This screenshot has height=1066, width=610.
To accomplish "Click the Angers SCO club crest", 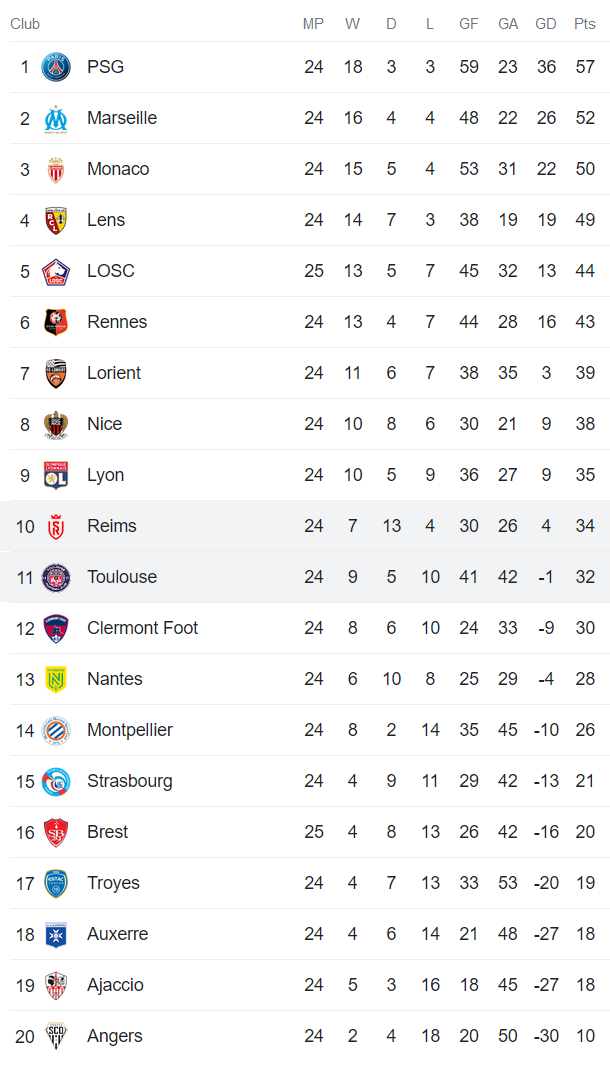I will [56, 1036].
